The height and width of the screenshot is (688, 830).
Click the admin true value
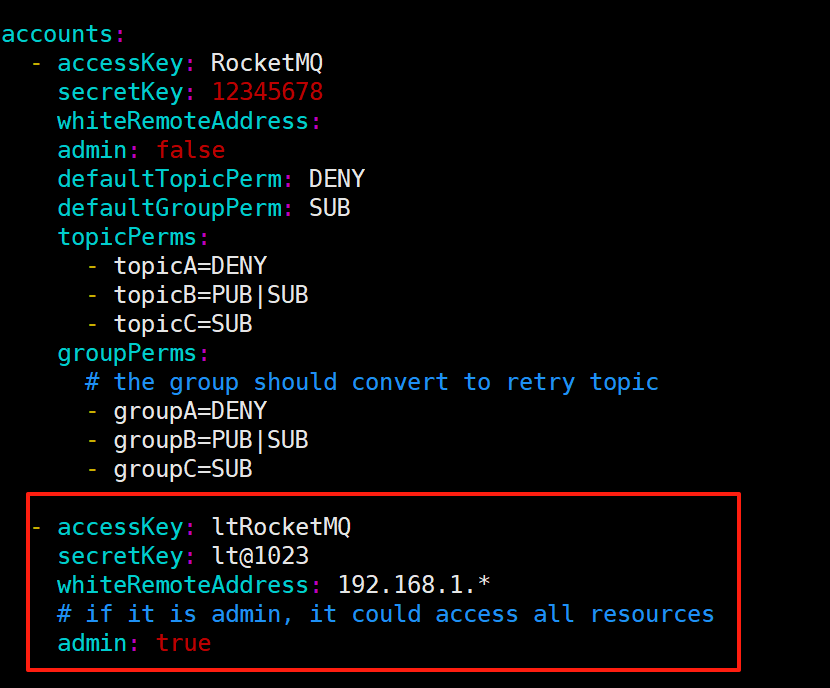point(183,643)
